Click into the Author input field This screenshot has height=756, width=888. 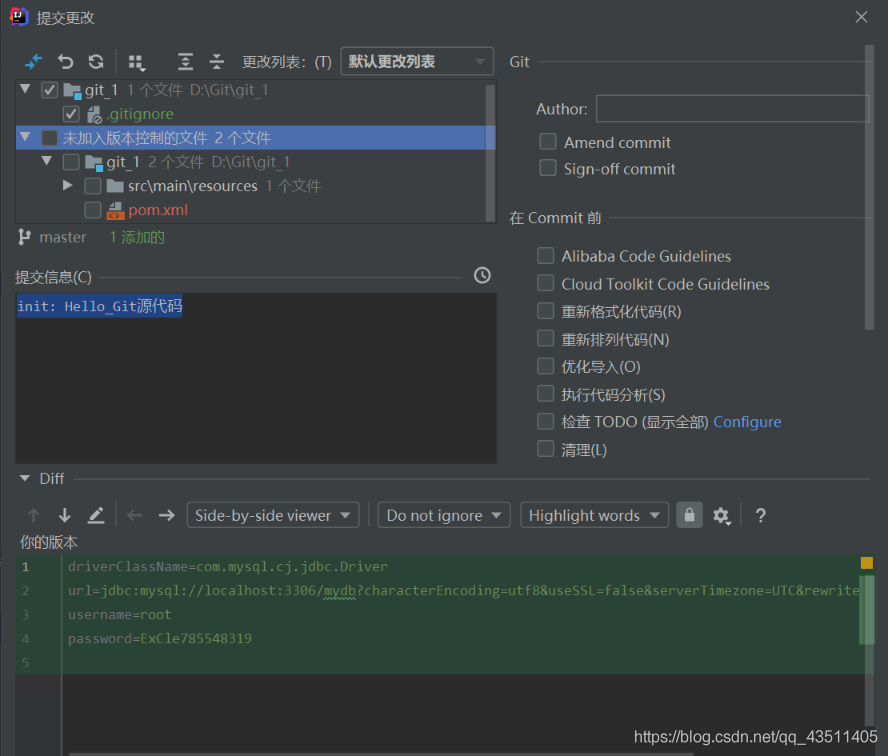tap(732, 109)
